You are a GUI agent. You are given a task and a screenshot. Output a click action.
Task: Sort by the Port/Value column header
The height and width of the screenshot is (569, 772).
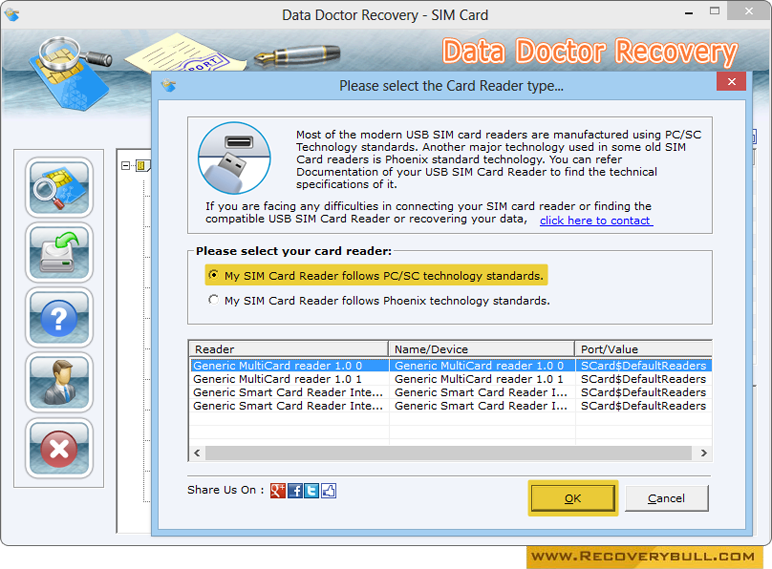pyautogui.click(x=643, y=349)
